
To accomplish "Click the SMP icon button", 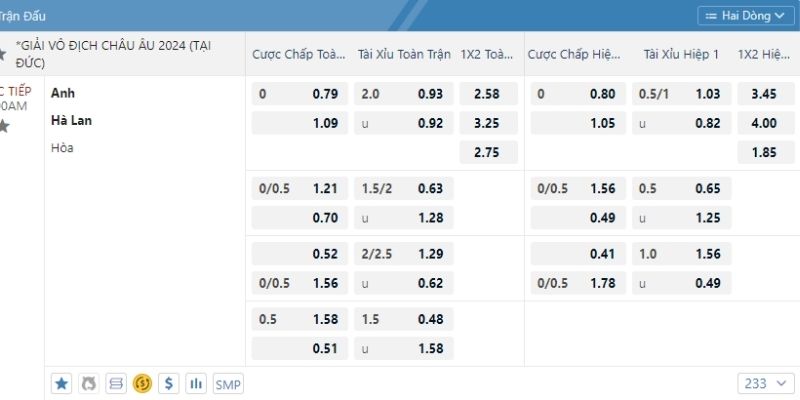I will point(228,383).
